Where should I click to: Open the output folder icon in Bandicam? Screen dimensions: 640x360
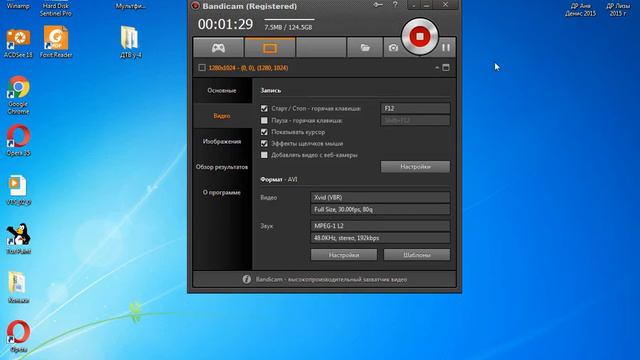point(365,48)
